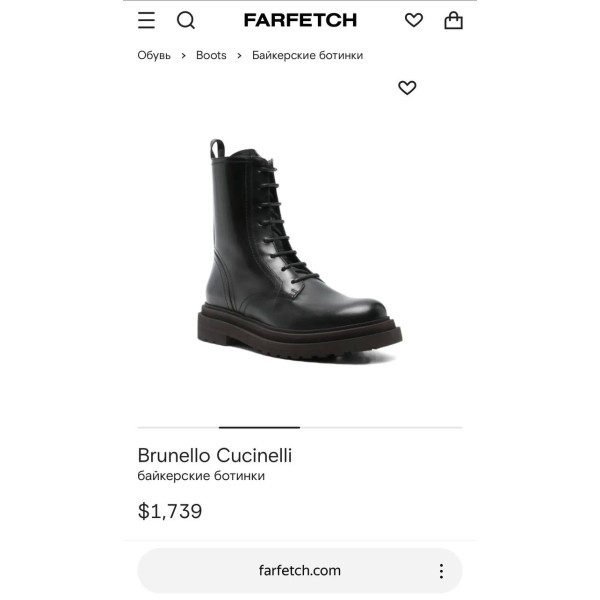
Task: Open the search magnifier icon
Action: 186,20
